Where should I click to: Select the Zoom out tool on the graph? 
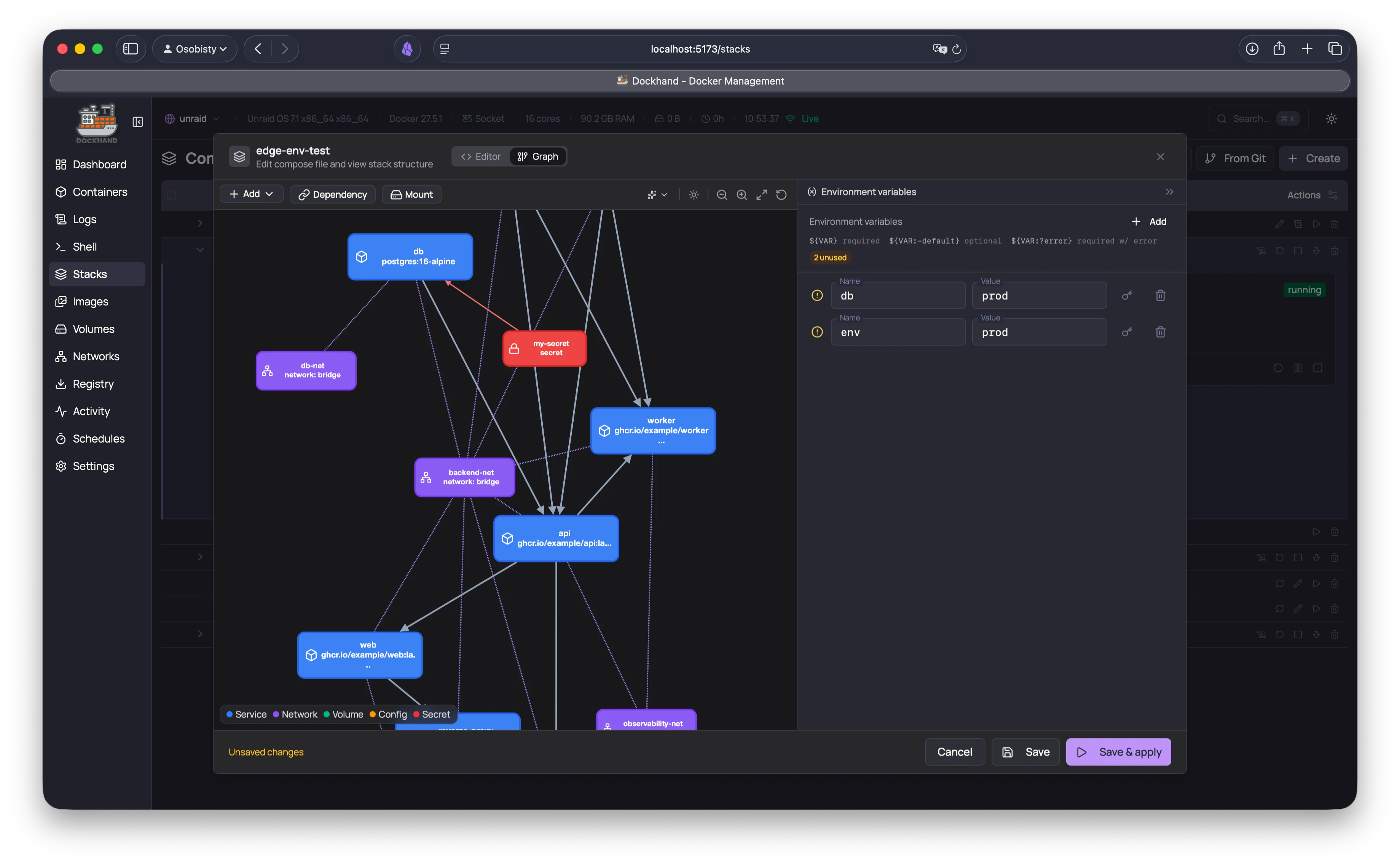point(722,195)
